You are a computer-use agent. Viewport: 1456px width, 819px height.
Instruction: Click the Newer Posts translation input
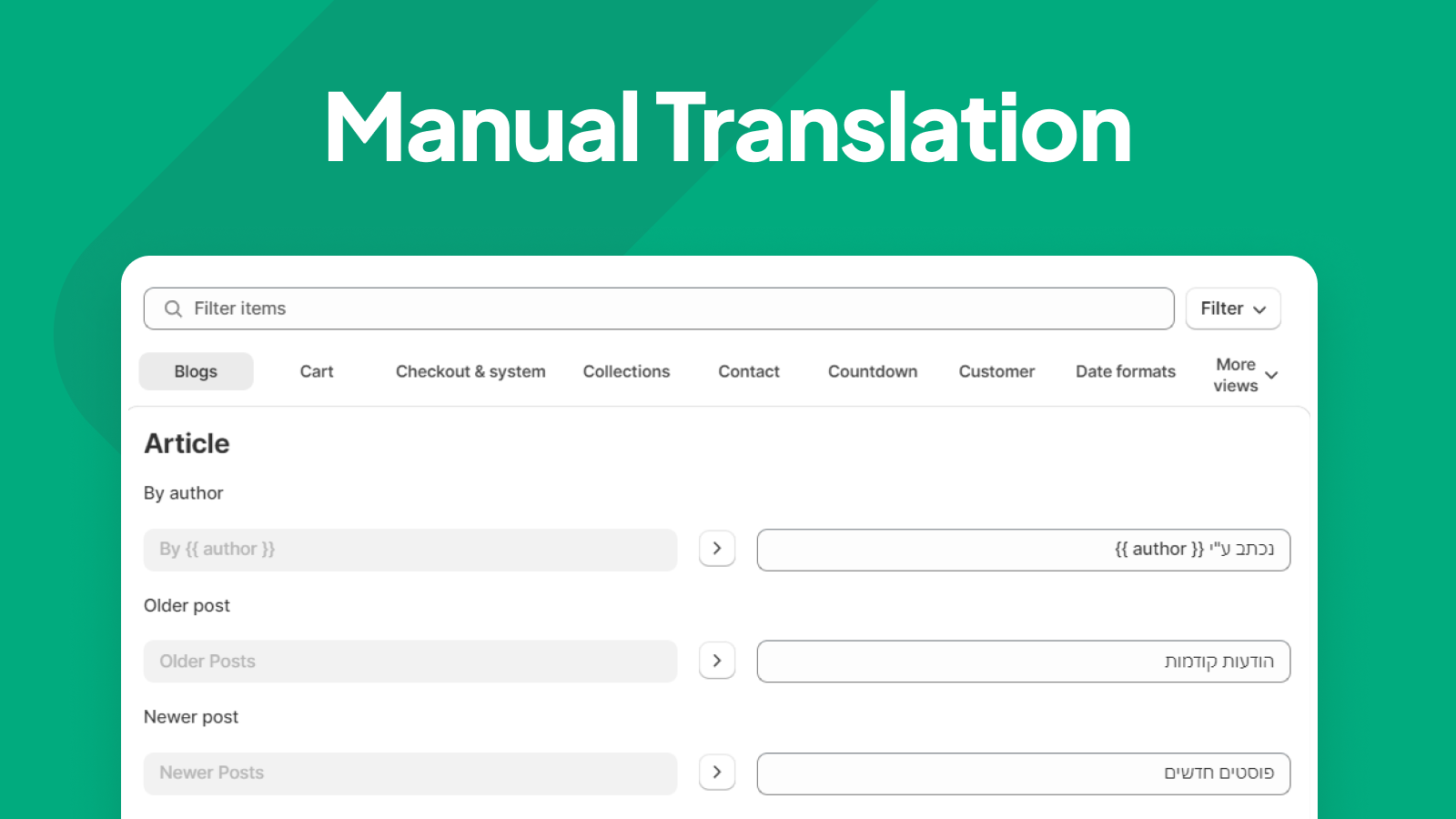tap(1023, 773)
